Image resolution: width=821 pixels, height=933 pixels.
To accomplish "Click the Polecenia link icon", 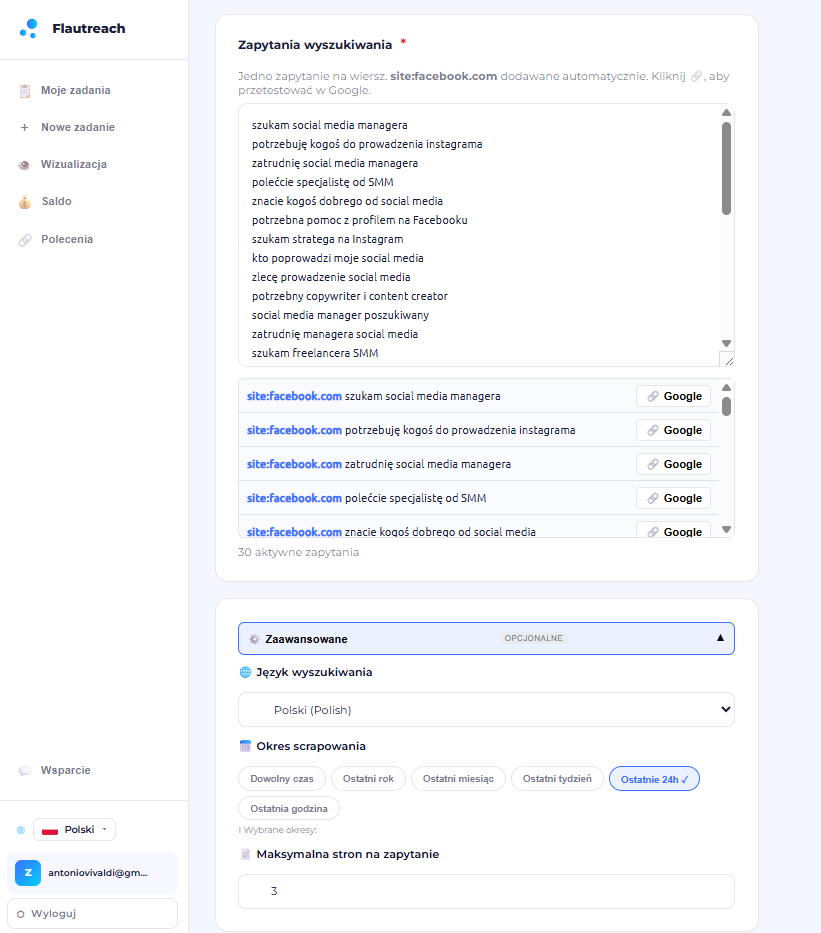I will pyautogui.click(x=24, y=240).
